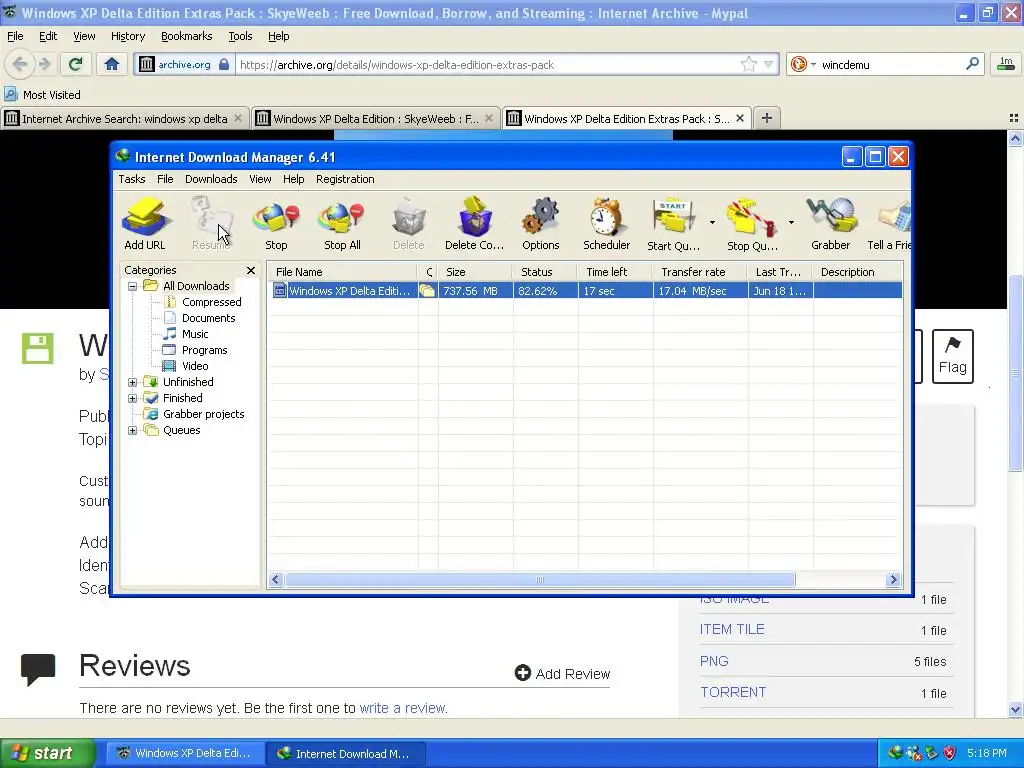The width and height of the screenshot is (1024, 768).
Task: Click browser Forward arrow
Action: click(45, 64)
